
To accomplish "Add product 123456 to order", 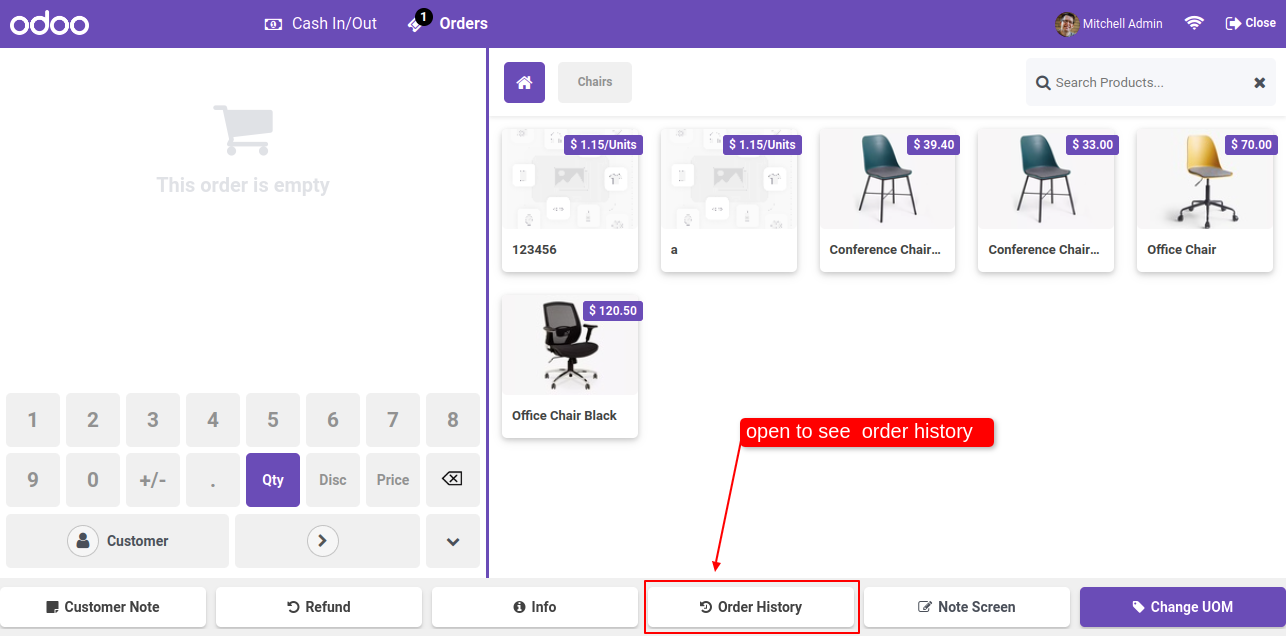I will [x=570, y=200].
